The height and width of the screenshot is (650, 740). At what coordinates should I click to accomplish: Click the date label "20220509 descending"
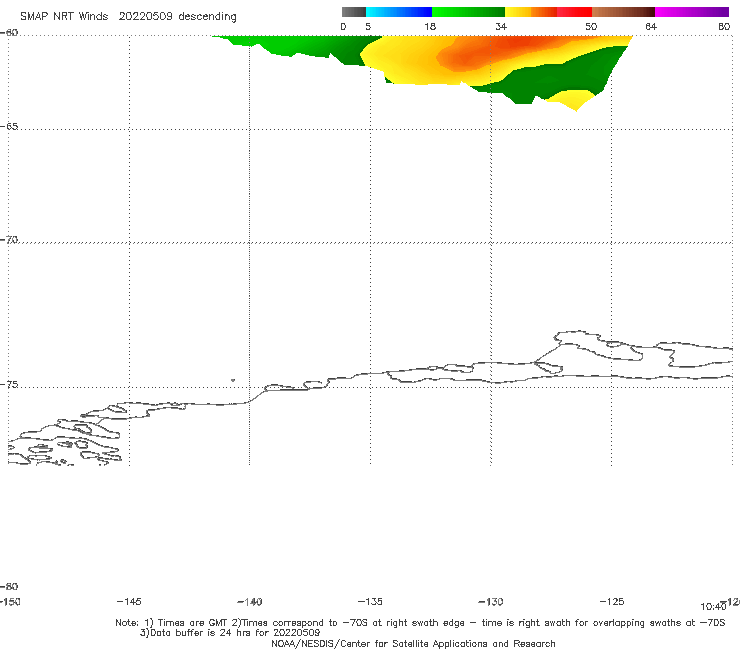pos(177,17)
